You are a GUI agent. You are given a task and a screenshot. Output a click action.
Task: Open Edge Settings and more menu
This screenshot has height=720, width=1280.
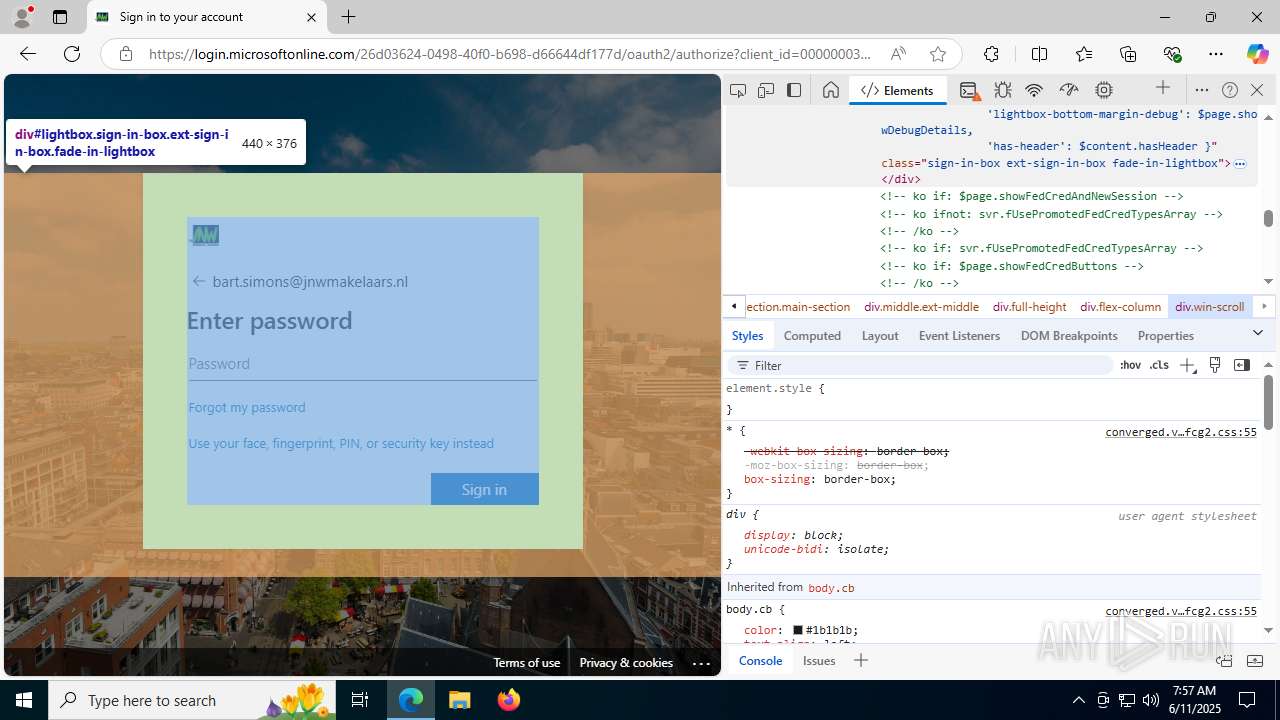coord(1216,54)
